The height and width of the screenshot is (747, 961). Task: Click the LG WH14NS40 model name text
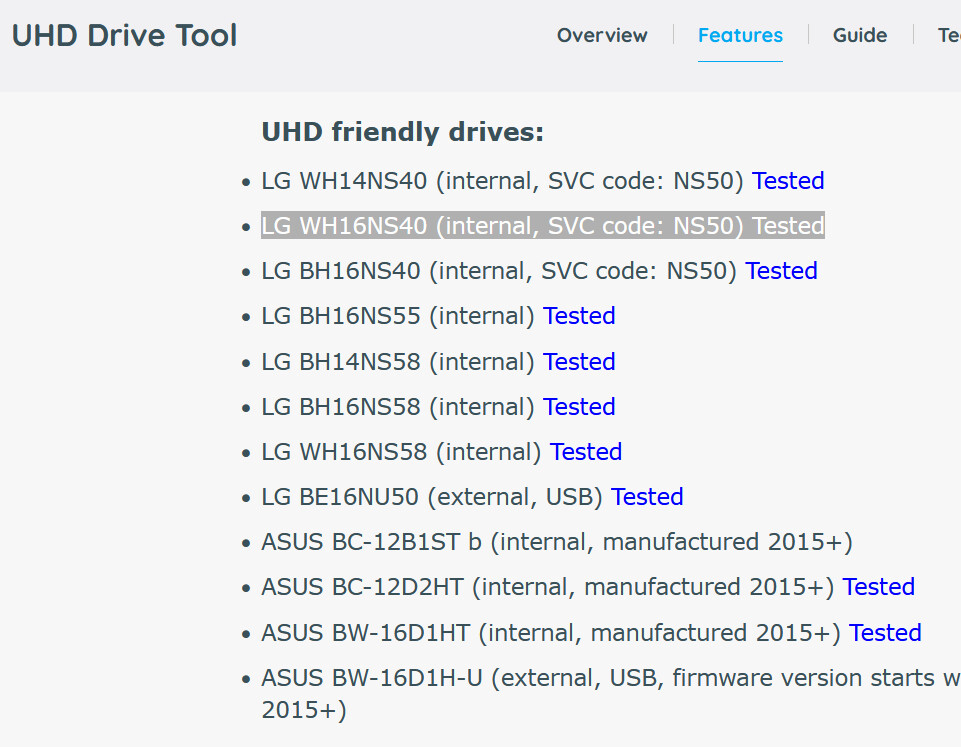coord(345,181)
